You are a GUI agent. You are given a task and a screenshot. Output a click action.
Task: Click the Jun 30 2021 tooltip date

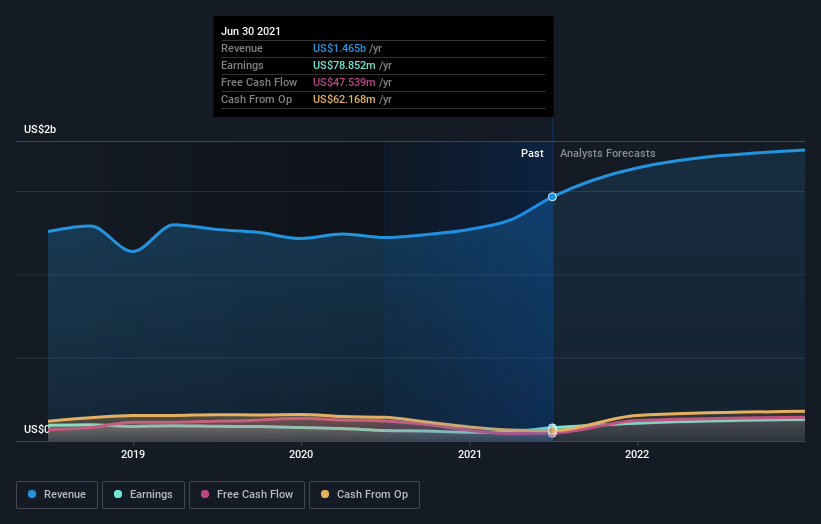pos(251,31)
